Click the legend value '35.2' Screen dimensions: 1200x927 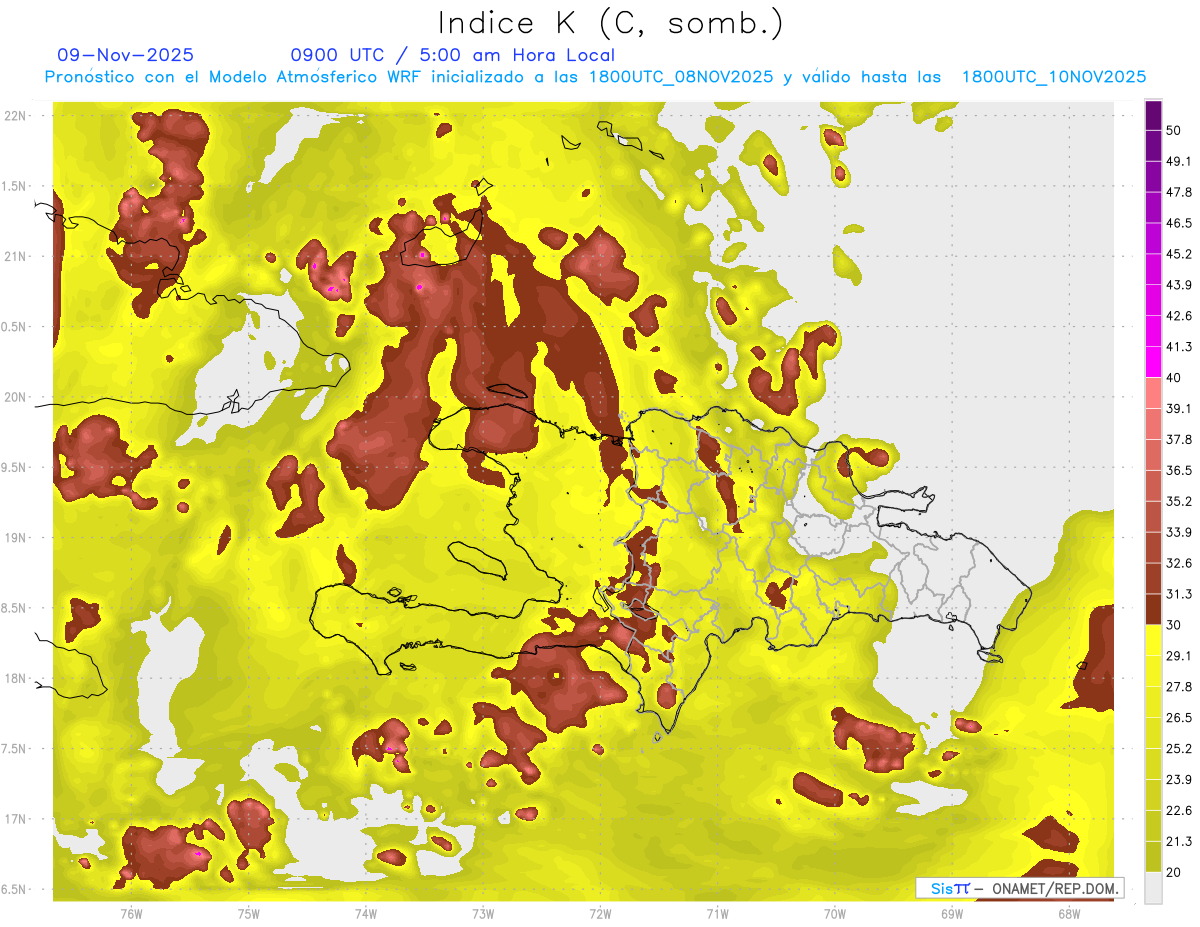1178,501
